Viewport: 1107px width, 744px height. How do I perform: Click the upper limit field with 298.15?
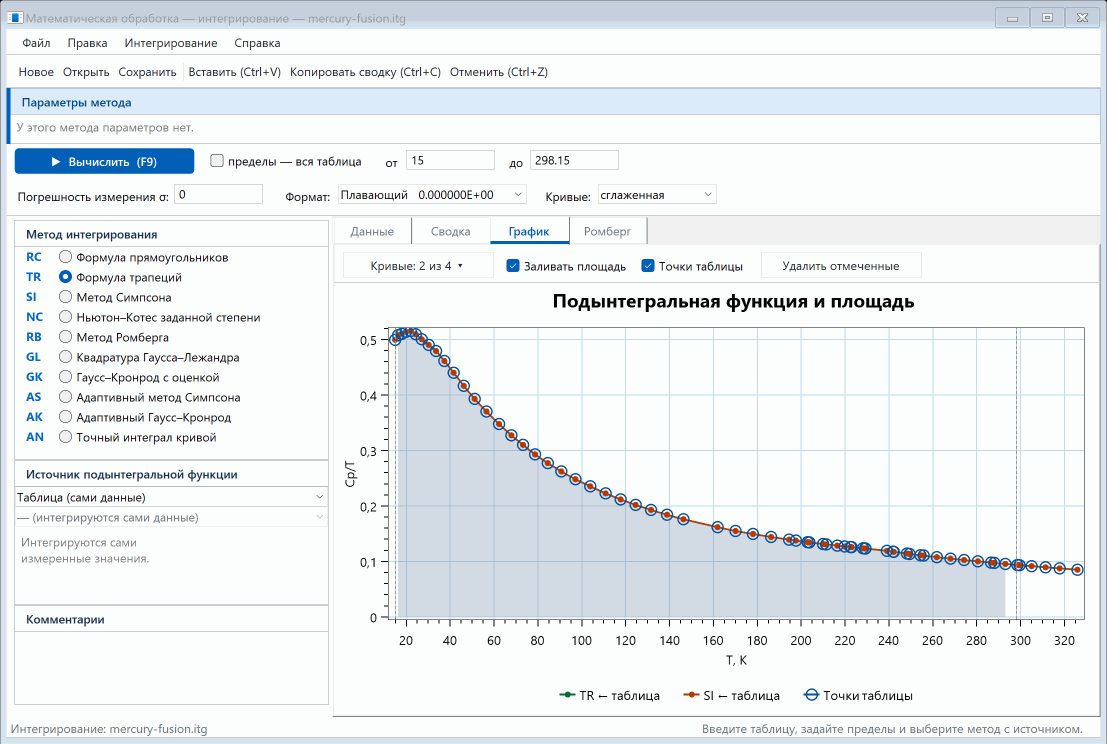[x=574, y=160]
